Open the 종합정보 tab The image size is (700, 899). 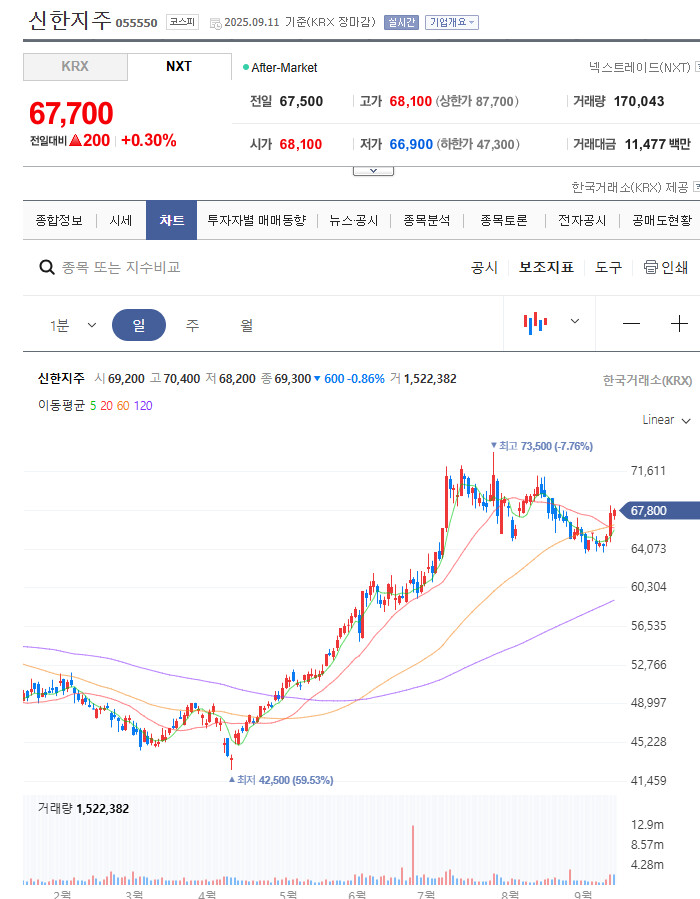pos(59,220)
